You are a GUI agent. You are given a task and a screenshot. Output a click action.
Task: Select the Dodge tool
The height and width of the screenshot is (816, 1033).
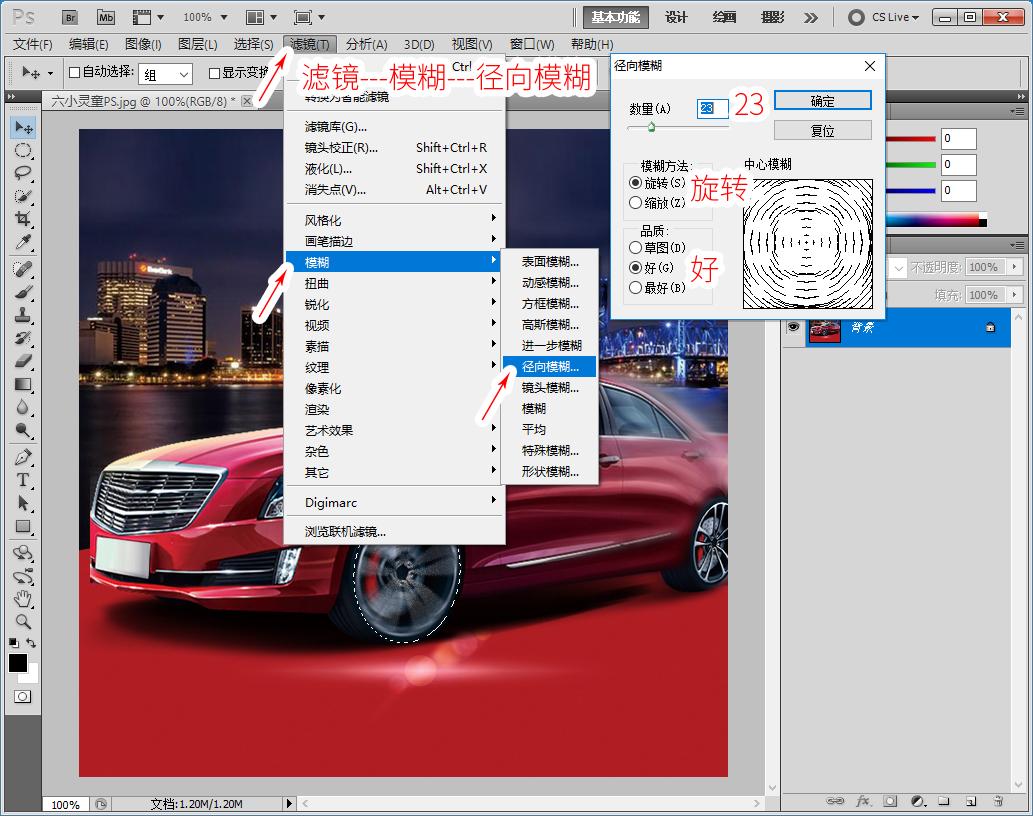(23, 430)
